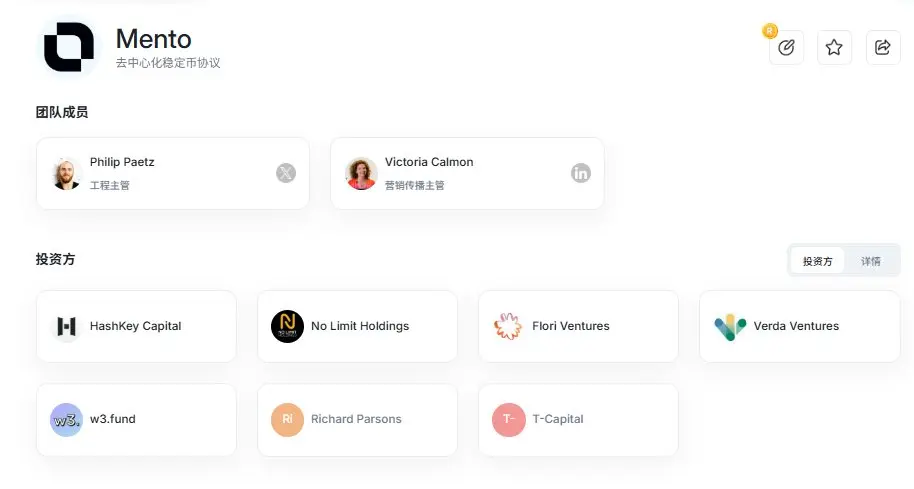Open Philip Paetz's X profile icon

[x=286, y=173]
